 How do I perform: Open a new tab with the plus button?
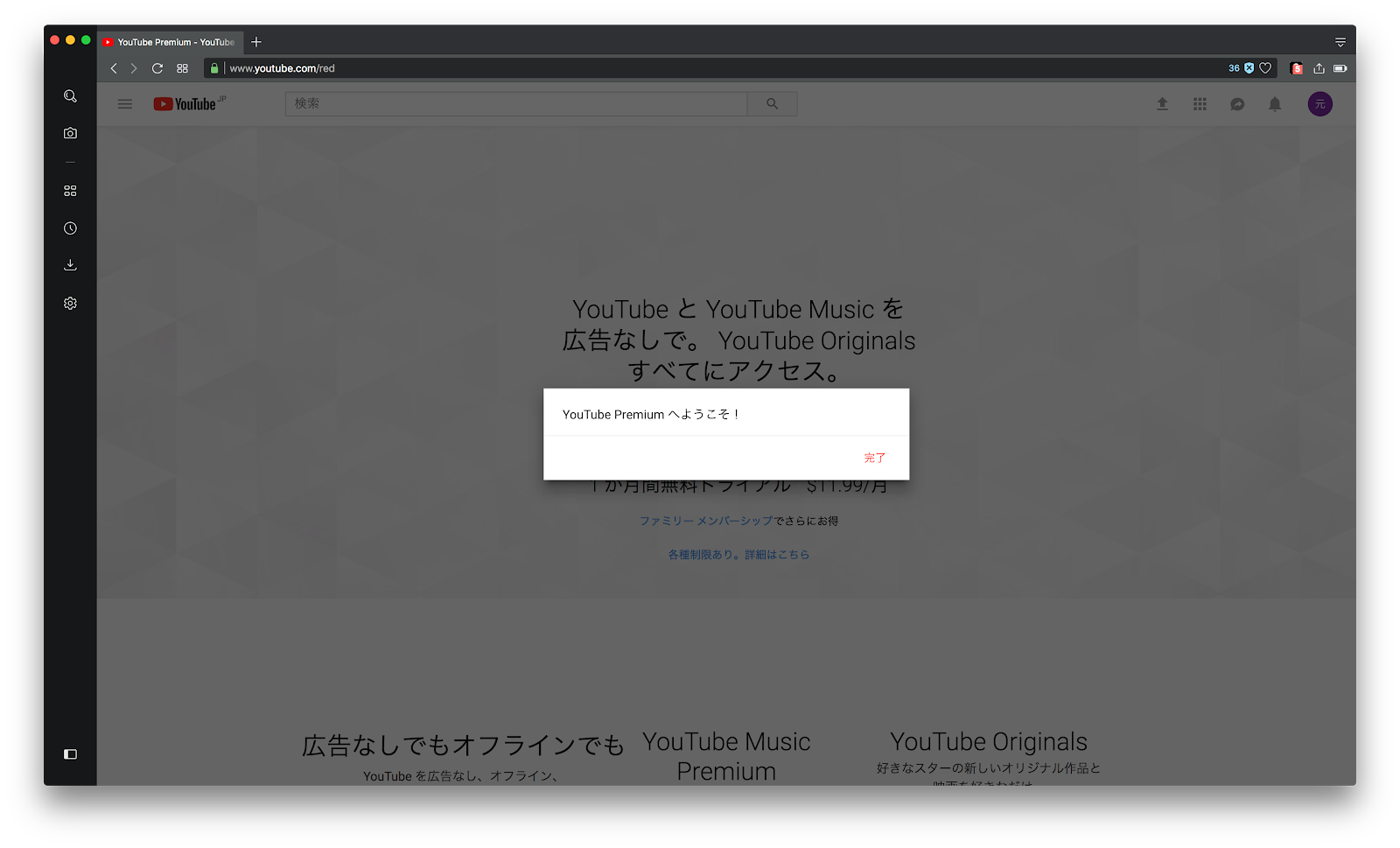[256, 42]
